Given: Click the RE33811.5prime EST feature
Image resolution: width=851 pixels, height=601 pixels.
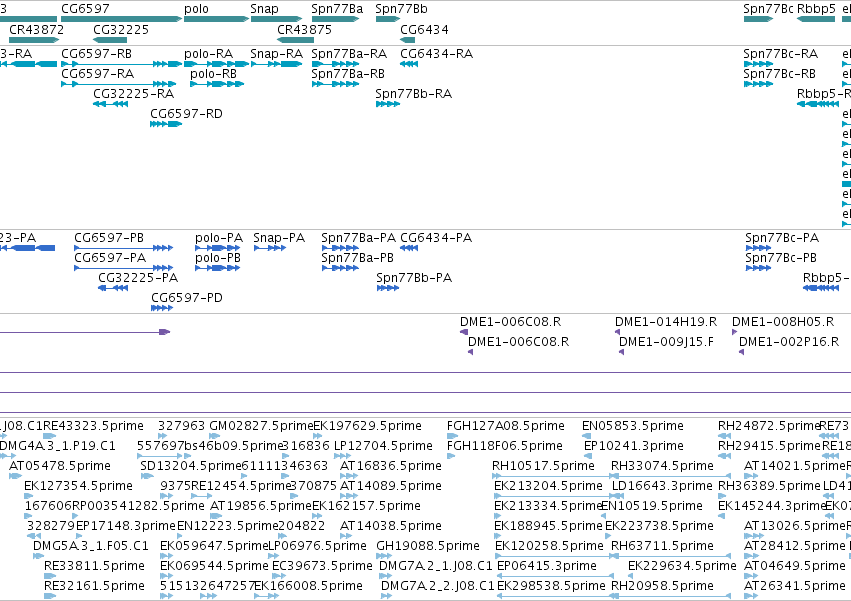Looking at the screenshot, I should pyautogui.click(x=50, y=576).
